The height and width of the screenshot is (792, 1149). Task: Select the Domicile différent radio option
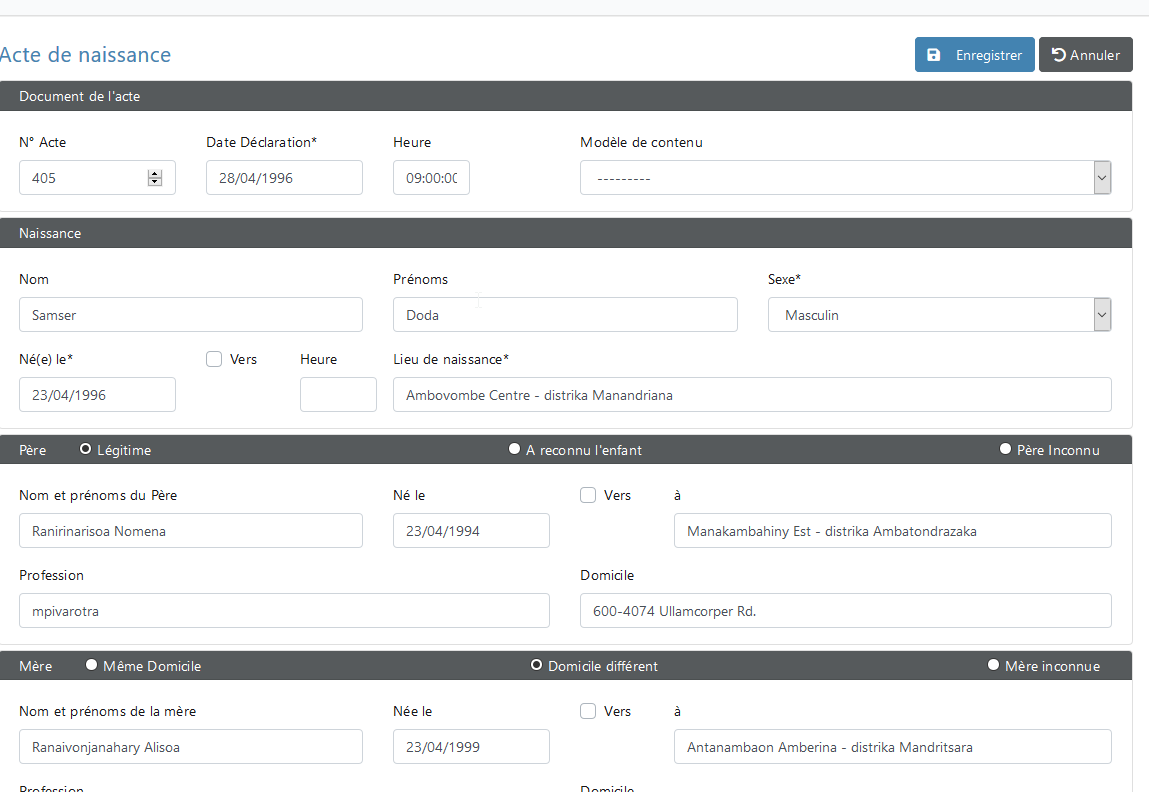coord(536,665)
